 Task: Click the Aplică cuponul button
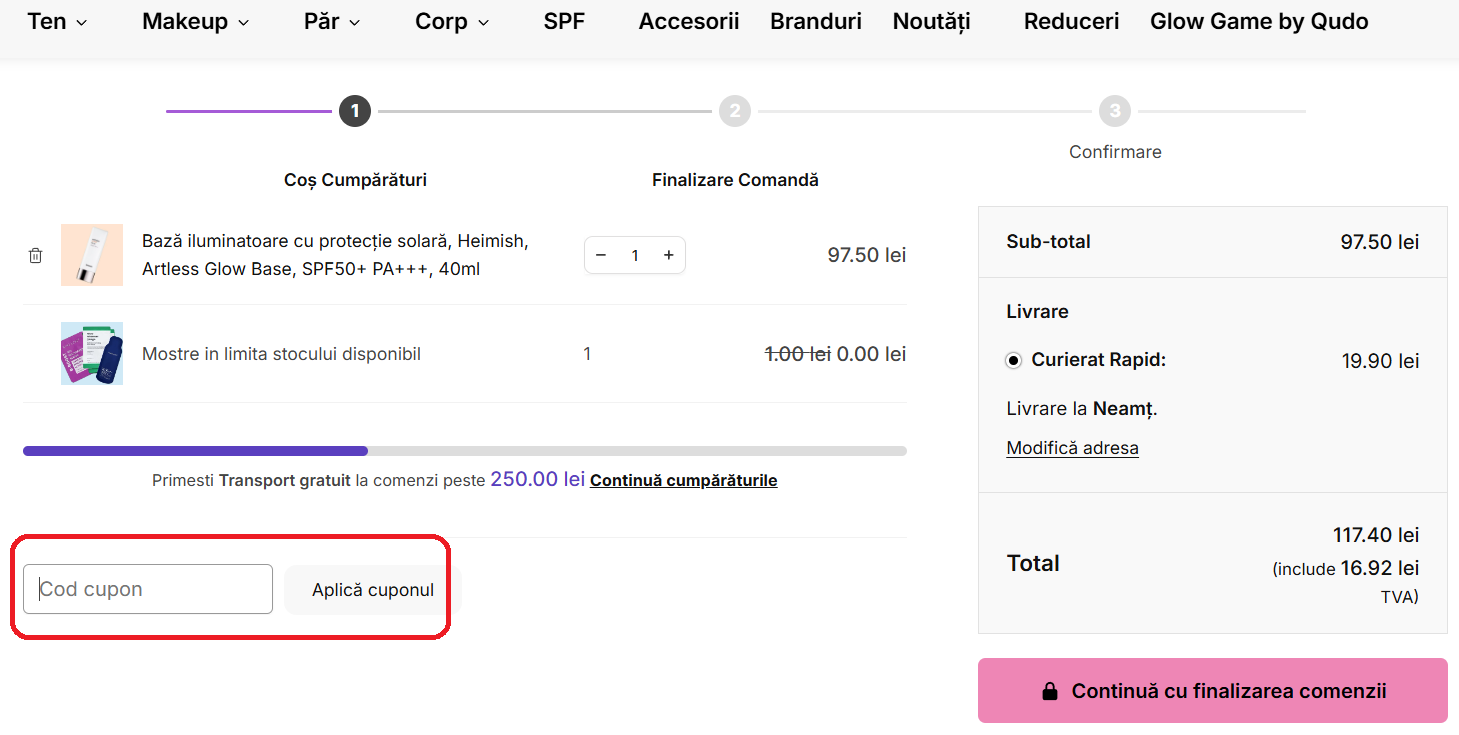[372, 590]
